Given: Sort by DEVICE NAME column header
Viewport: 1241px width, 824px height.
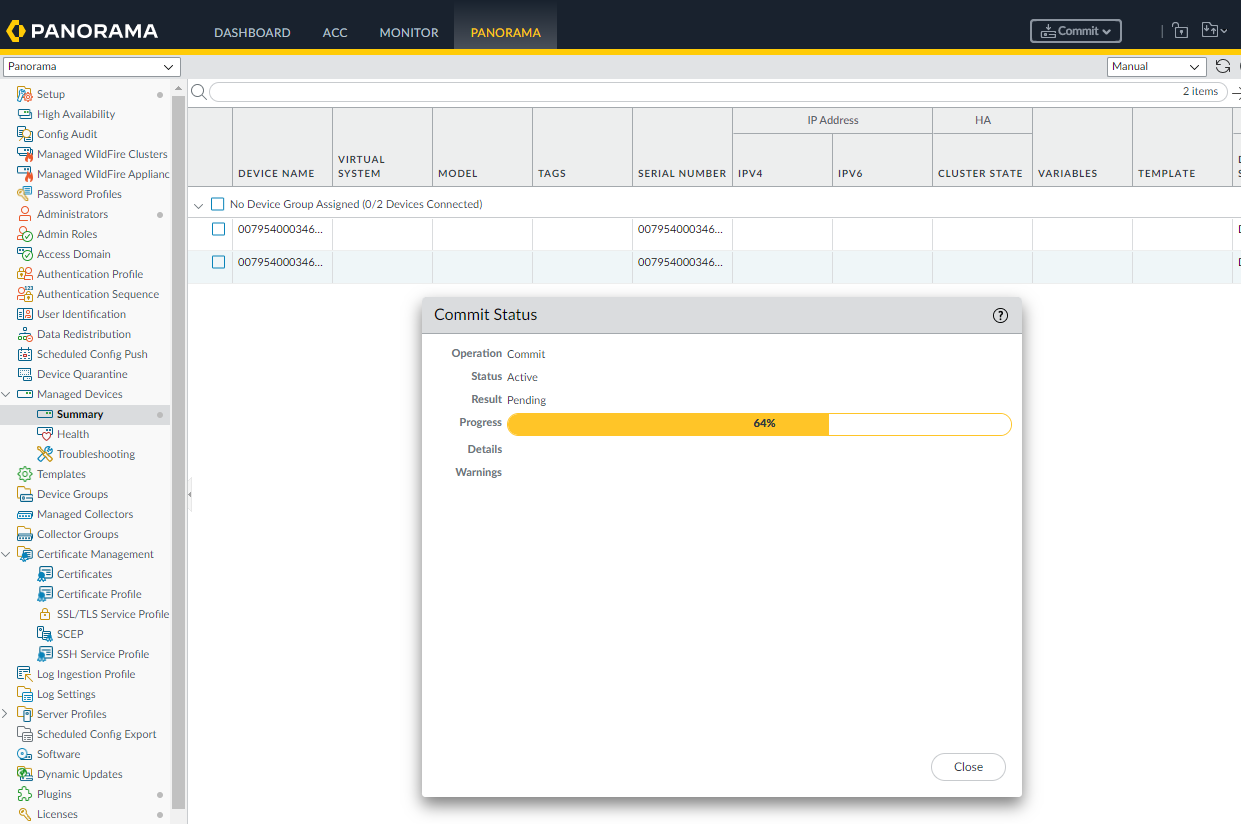Looking at the screenshot, I should pyautogui.click(x=276, y=173).
